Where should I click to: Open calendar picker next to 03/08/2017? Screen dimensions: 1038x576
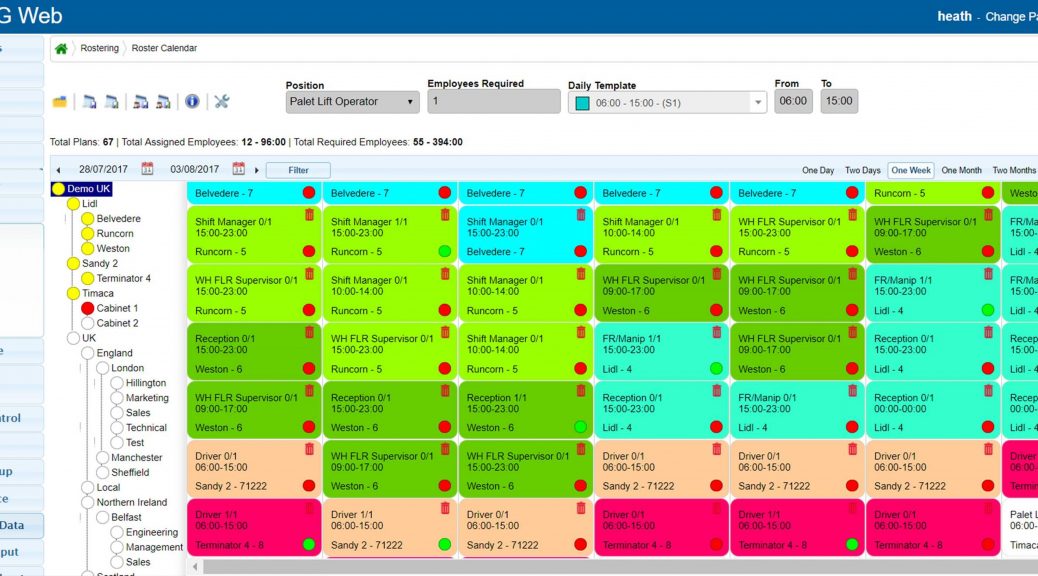pos(238,170)
